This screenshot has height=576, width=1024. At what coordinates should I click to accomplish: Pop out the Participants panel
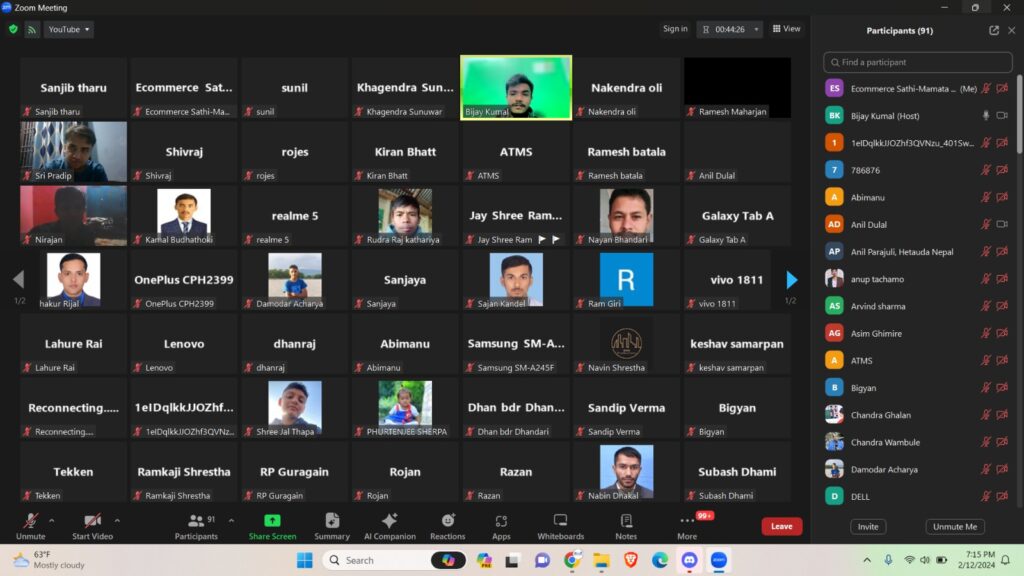(994, 30)
